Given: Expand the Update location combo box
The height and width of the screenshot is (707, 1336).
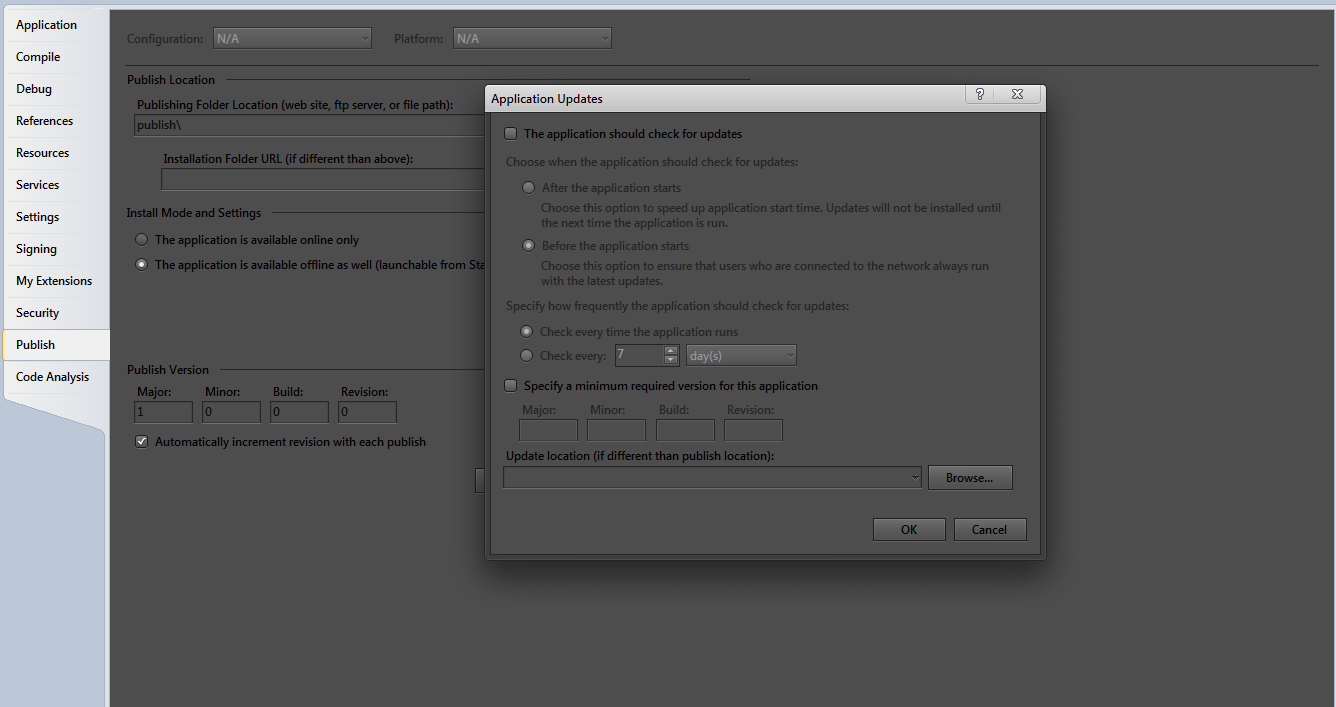Looking at the screenshot, I should (x=915, y=478).
